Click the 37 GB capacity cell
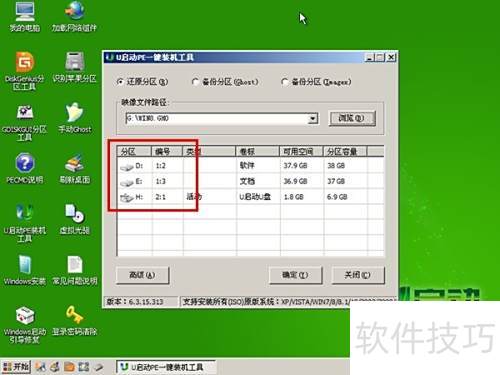 [336, 181]
